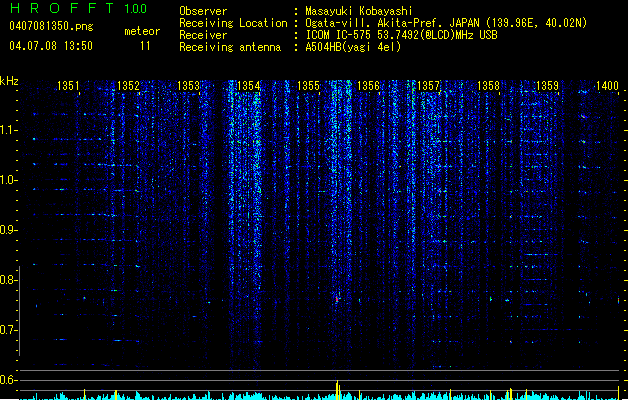The image size is (629, 400).
Task: Click the tallest yellow spike in the power graph
Action: click(x=337, y=390)
